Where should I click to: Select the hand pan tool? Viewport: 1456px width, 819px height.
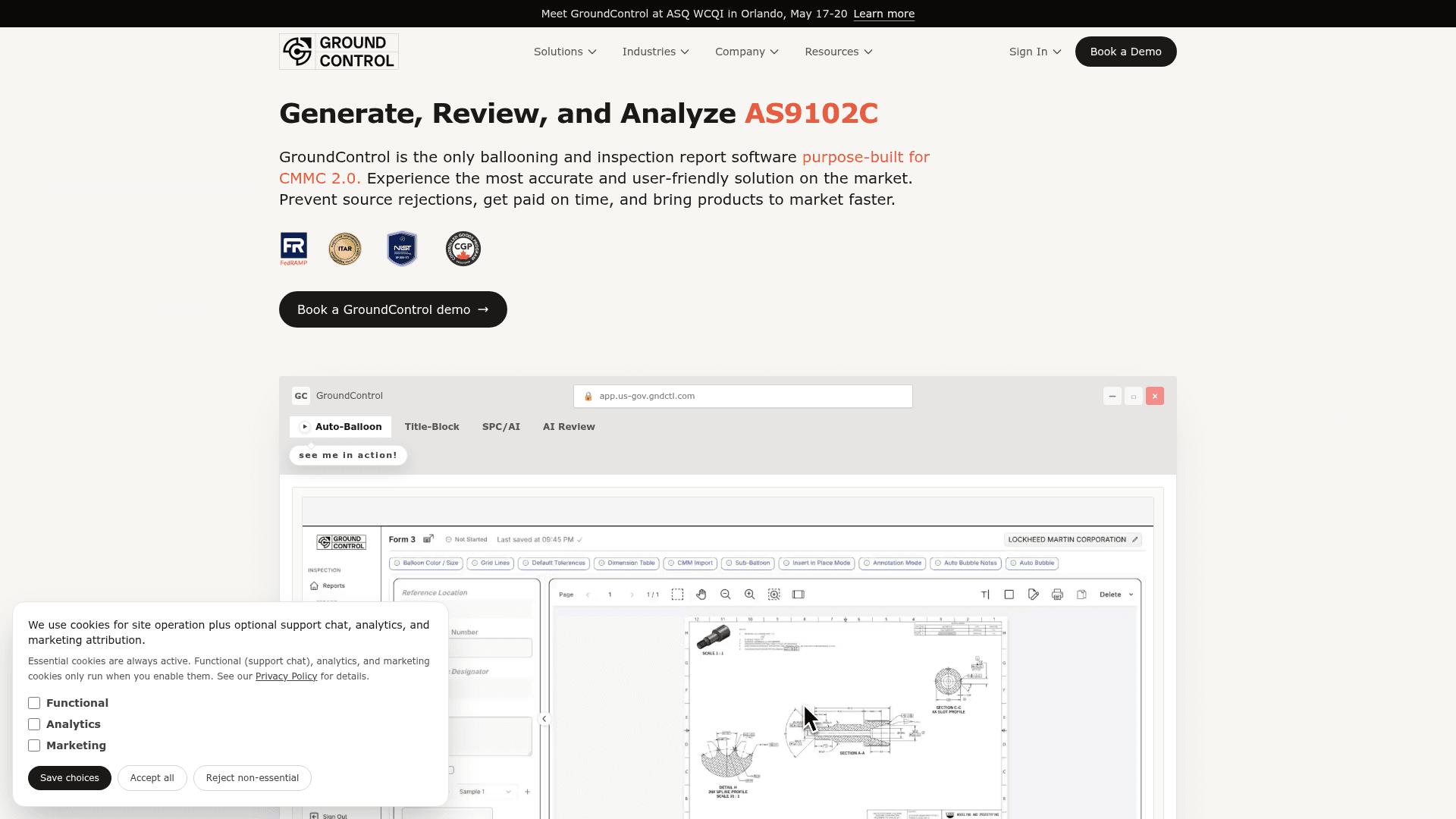coord(701,595)
